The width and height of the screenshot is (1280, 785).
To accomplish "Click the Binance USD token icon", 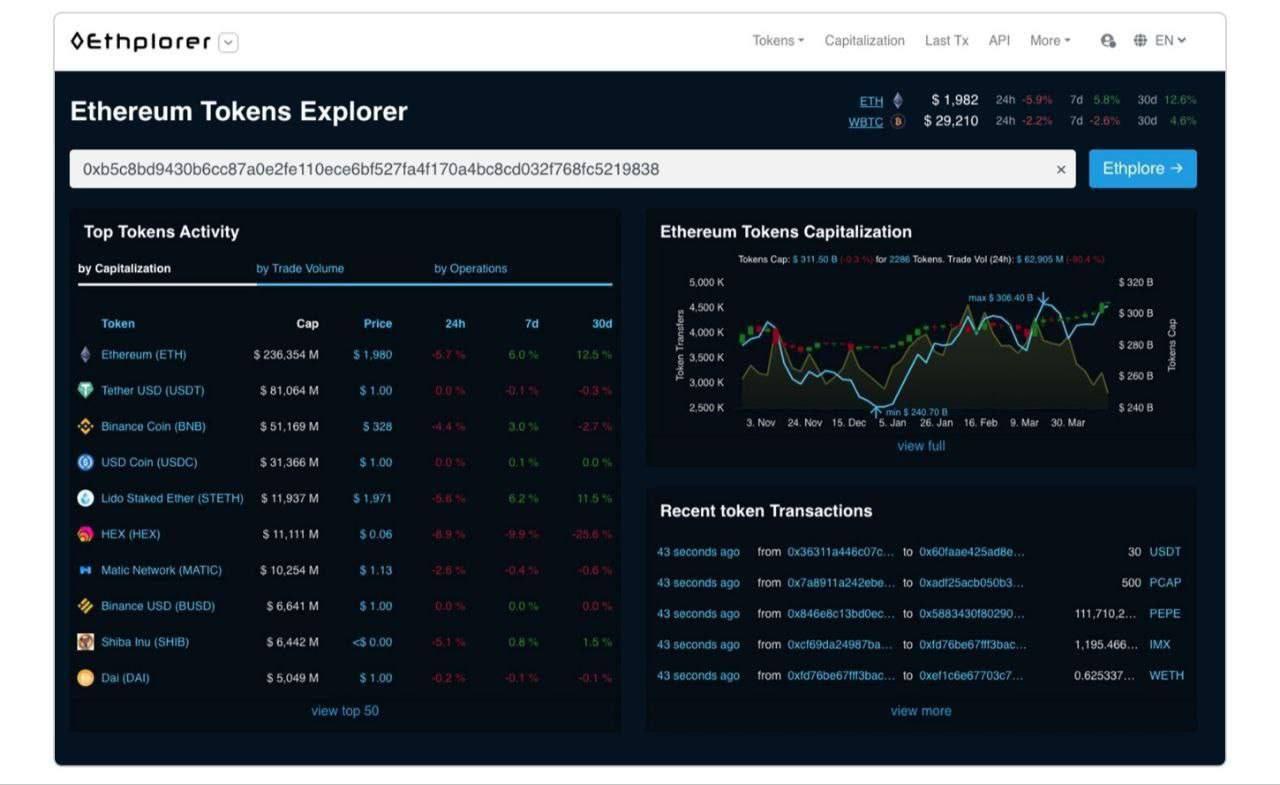I will pyautogui.click(x=85, y=606).
